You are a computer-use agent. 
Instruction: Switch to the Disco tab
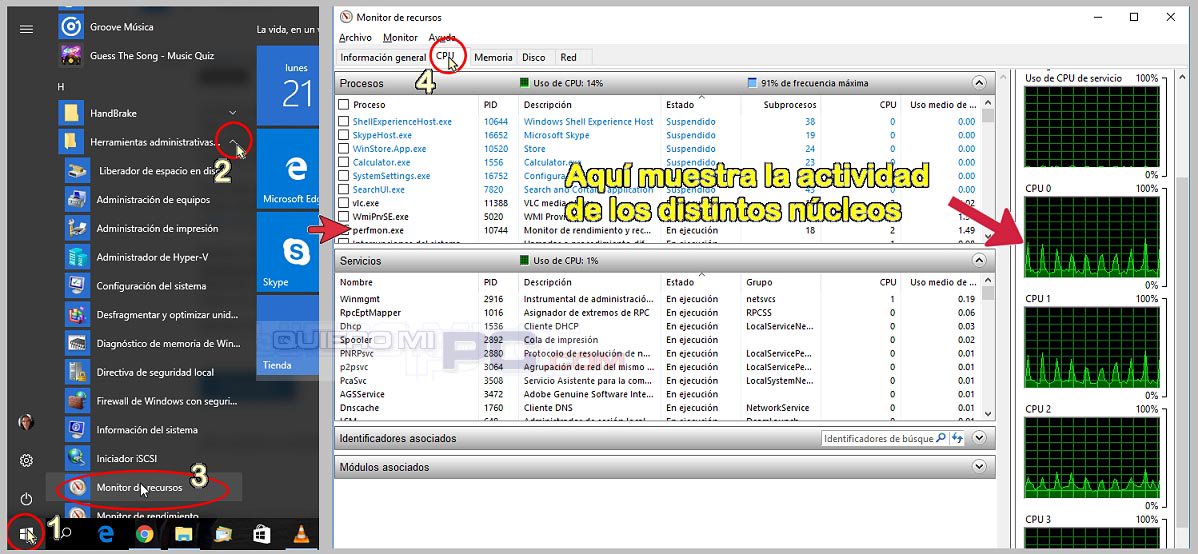[x=534, y=57]
